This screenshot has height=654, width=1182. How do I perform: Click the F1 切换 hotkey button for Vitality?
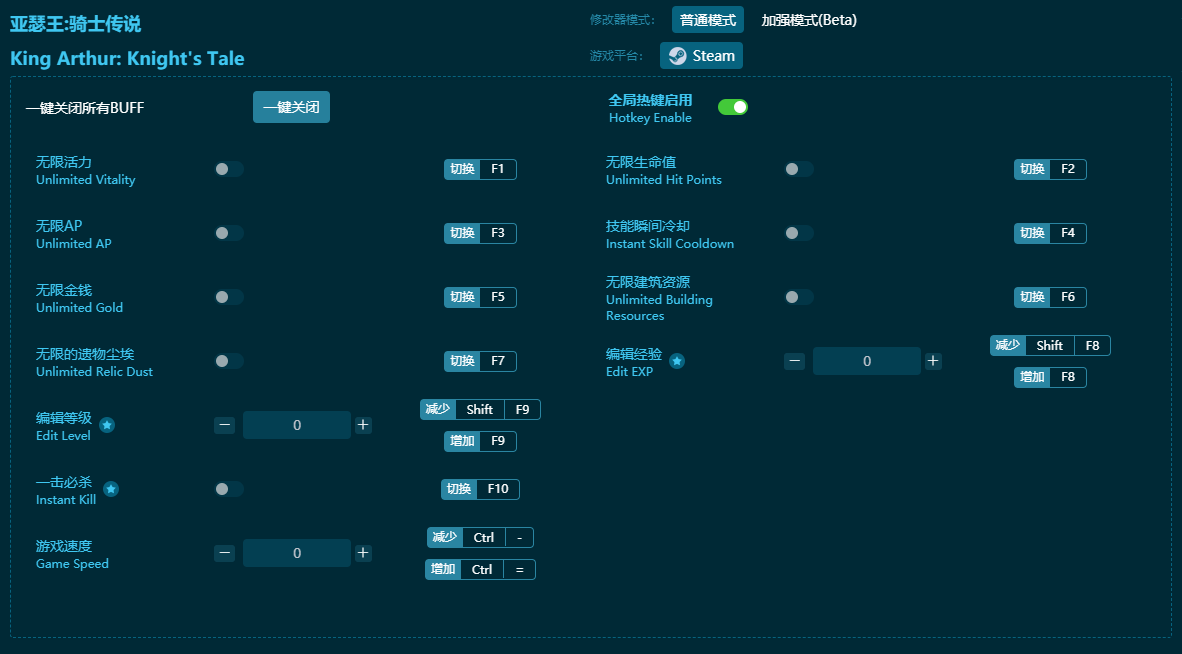[480, 169]
